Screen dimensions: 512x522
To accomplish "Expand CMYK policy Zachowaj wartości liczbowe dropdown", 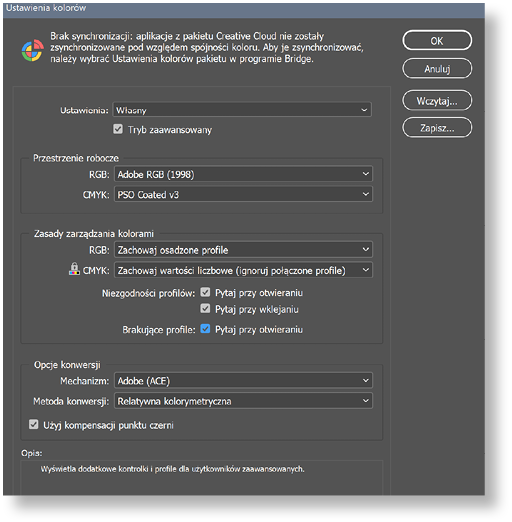I will (243, 270).
